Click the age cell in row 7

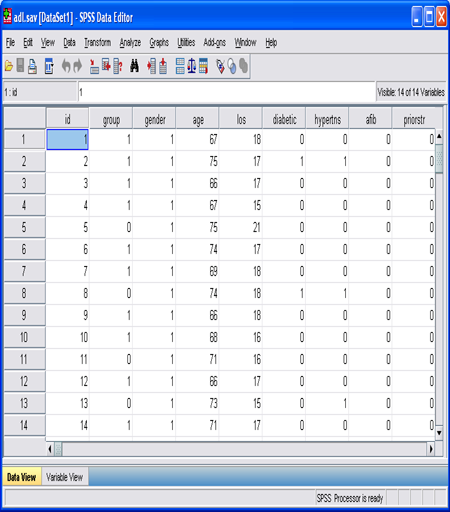198,271
